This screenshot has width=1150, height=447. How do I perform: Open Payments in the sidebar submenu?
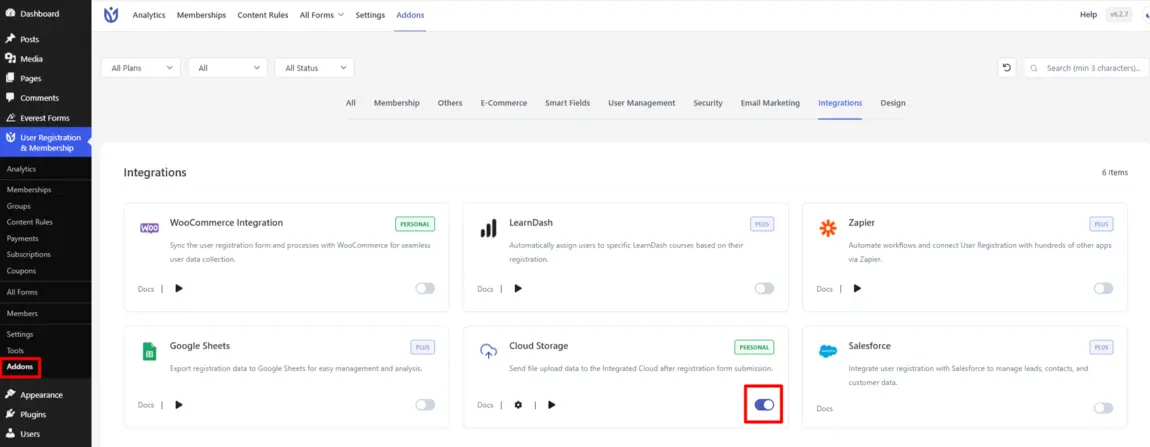click(23, 239)
